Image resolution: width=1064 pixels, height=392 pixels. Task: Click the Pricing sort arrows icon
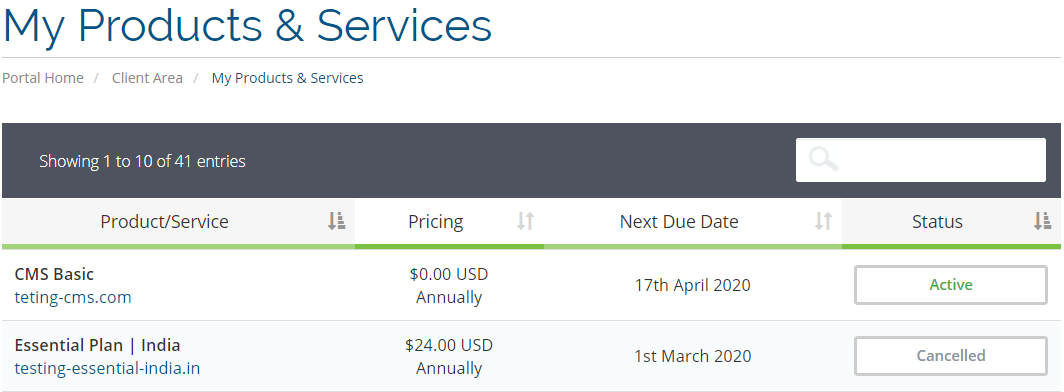[x=526, y=221]
